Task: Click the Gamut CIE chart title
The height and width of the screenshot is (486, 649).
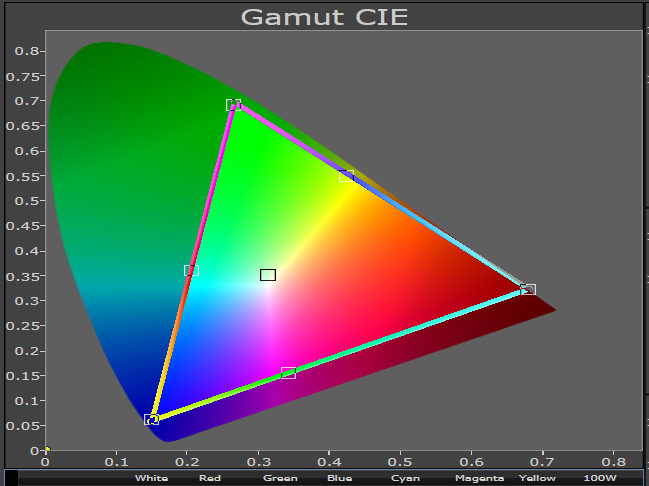Action: point(324,17)
